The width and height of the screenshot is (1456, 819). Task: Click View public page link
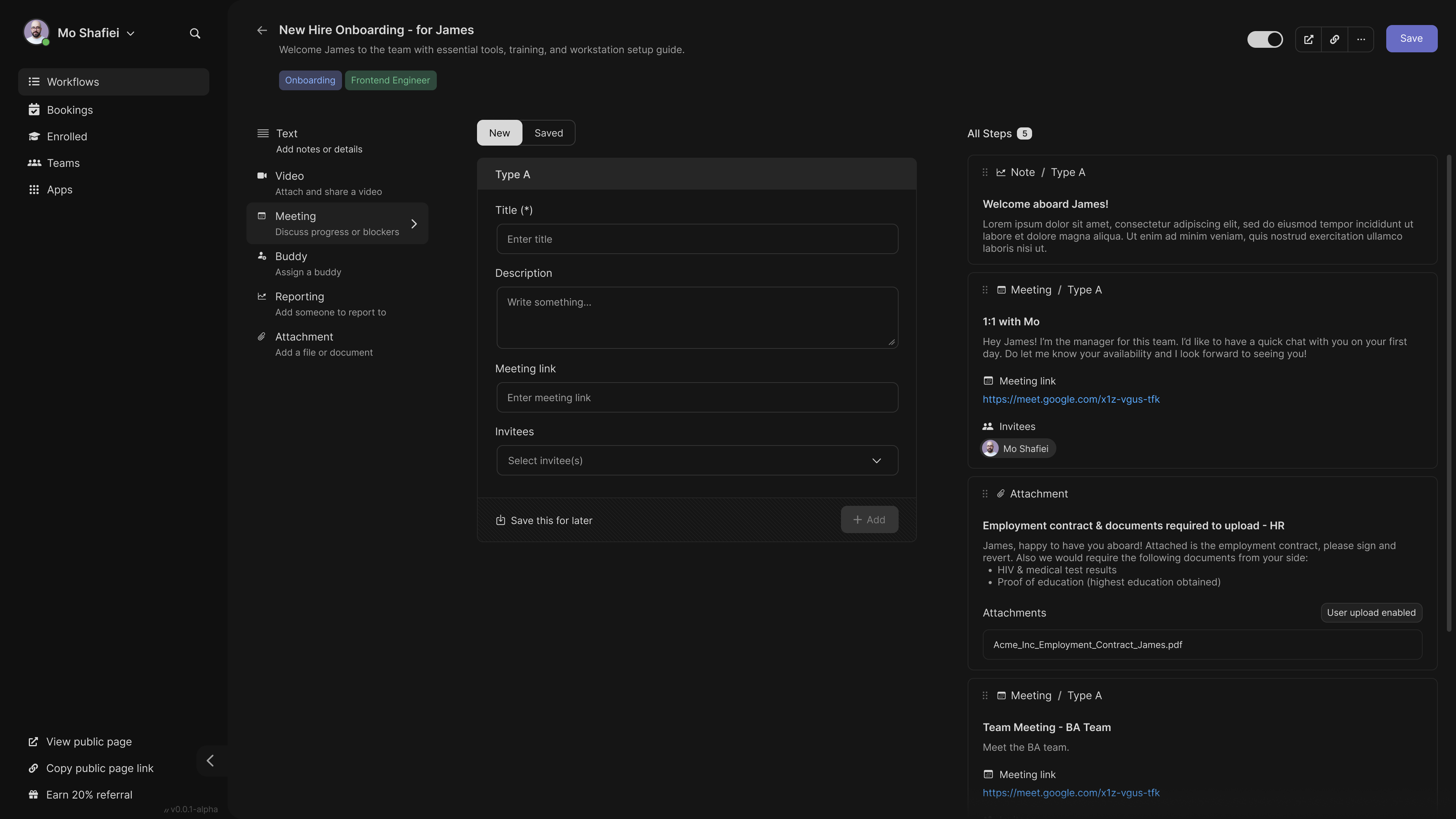tap(80, 742)
